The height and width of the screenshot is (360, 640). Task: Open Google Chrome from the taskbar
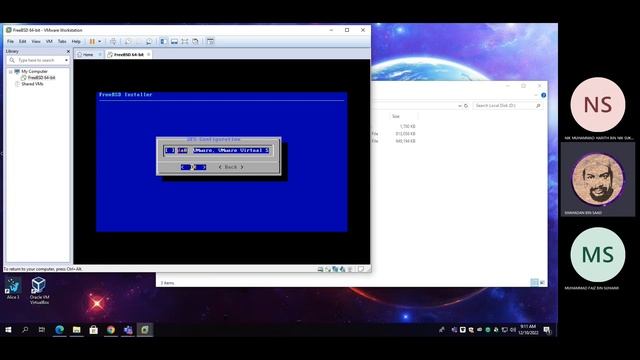111,330
